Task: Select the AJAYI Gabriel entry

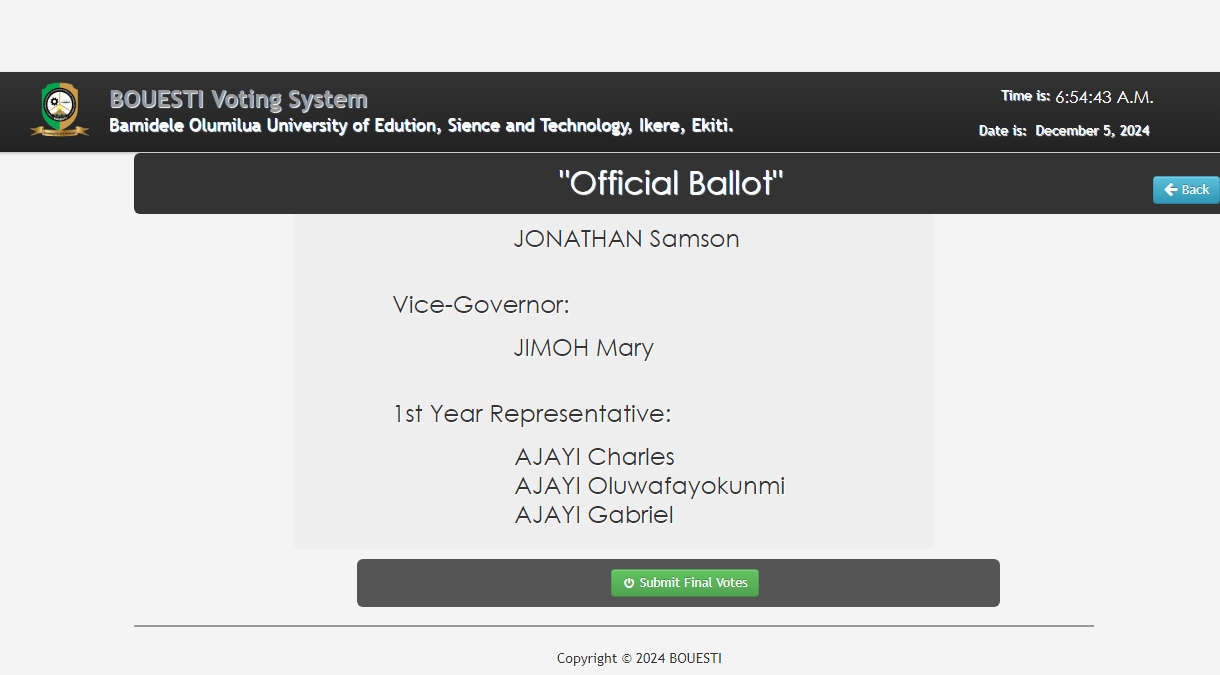Action: tap(593, 515)
